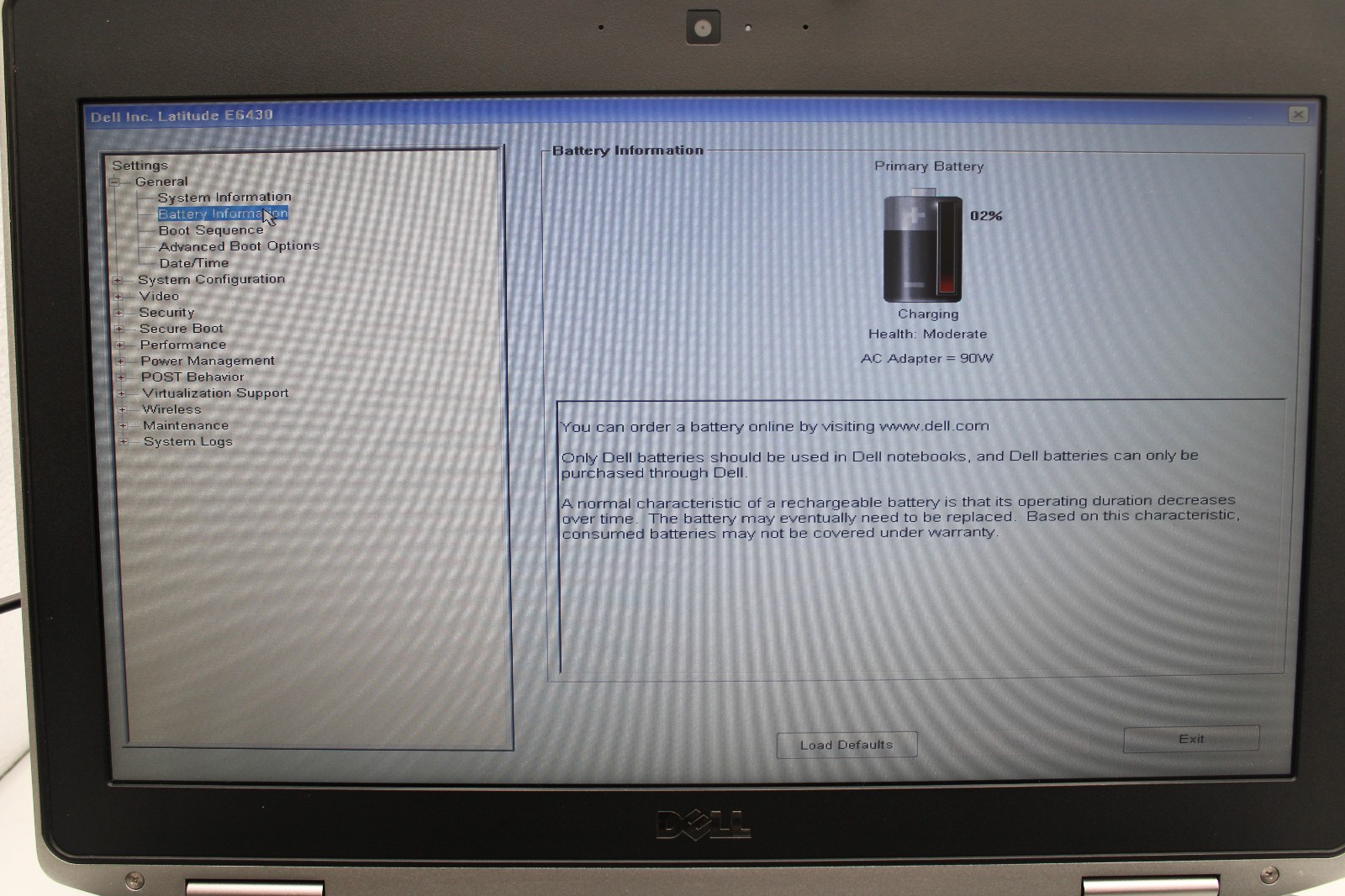Select the System Logs label

click(x=187, y=441)
